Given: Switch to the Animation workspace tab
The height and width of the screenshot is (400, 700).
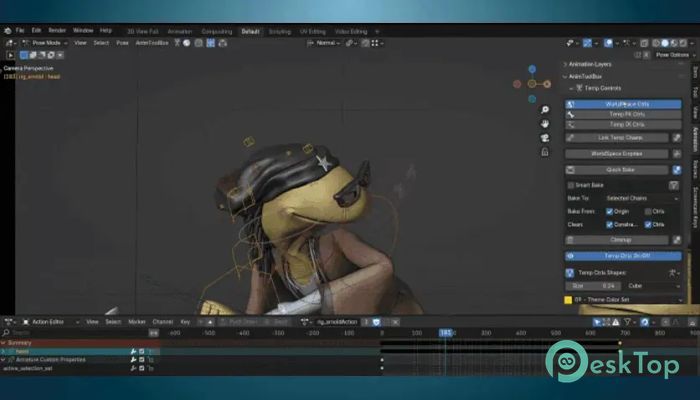Looking at the screenshot, I should [180, 32].
